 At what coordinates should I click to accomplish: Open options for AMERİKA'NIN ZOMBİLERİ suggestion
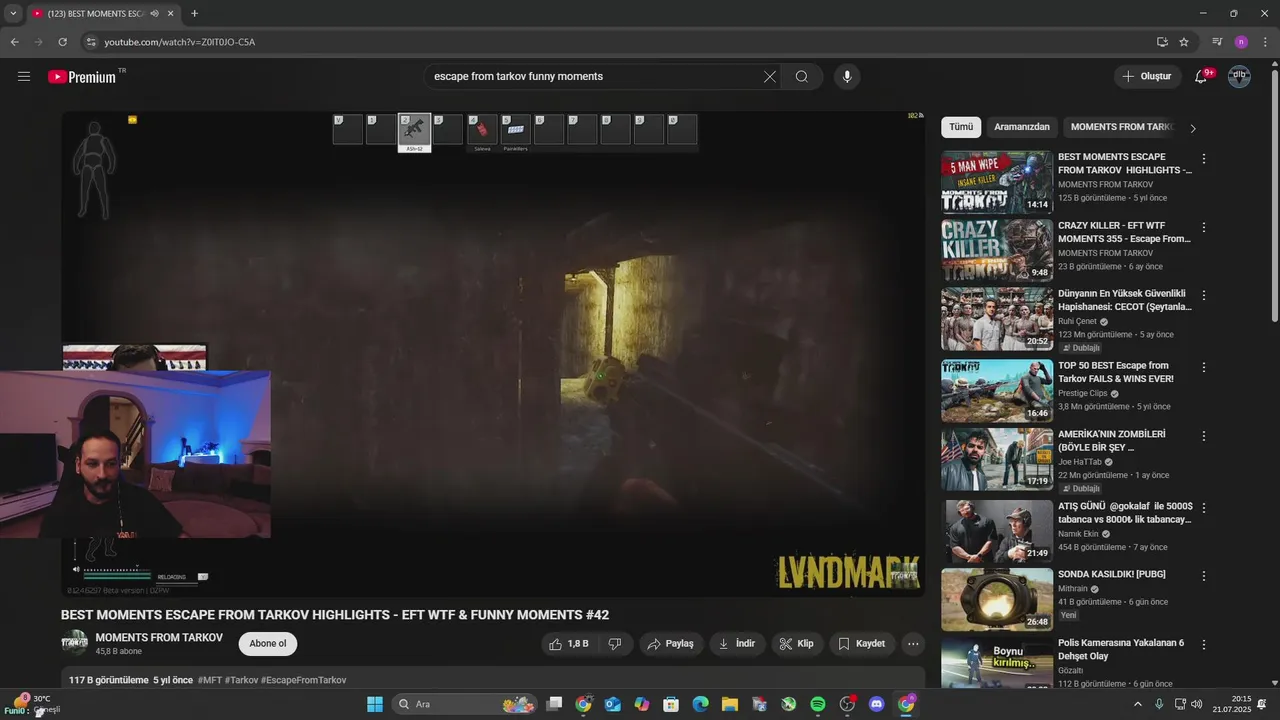click(x=1204, y=436)
